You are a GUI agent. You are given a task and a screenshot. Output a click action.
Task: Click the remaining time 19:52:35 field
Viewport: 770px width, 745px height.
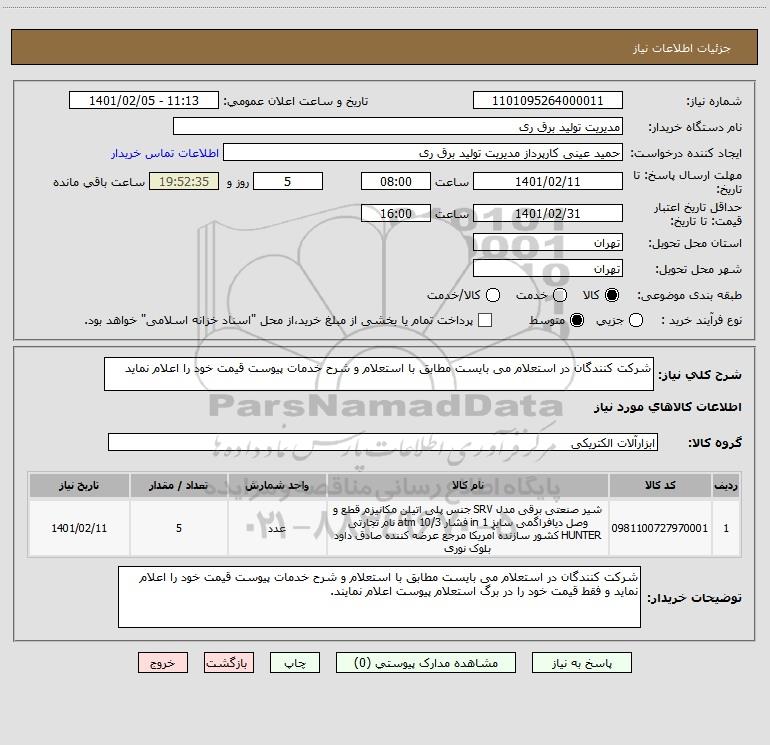(184, 181)
